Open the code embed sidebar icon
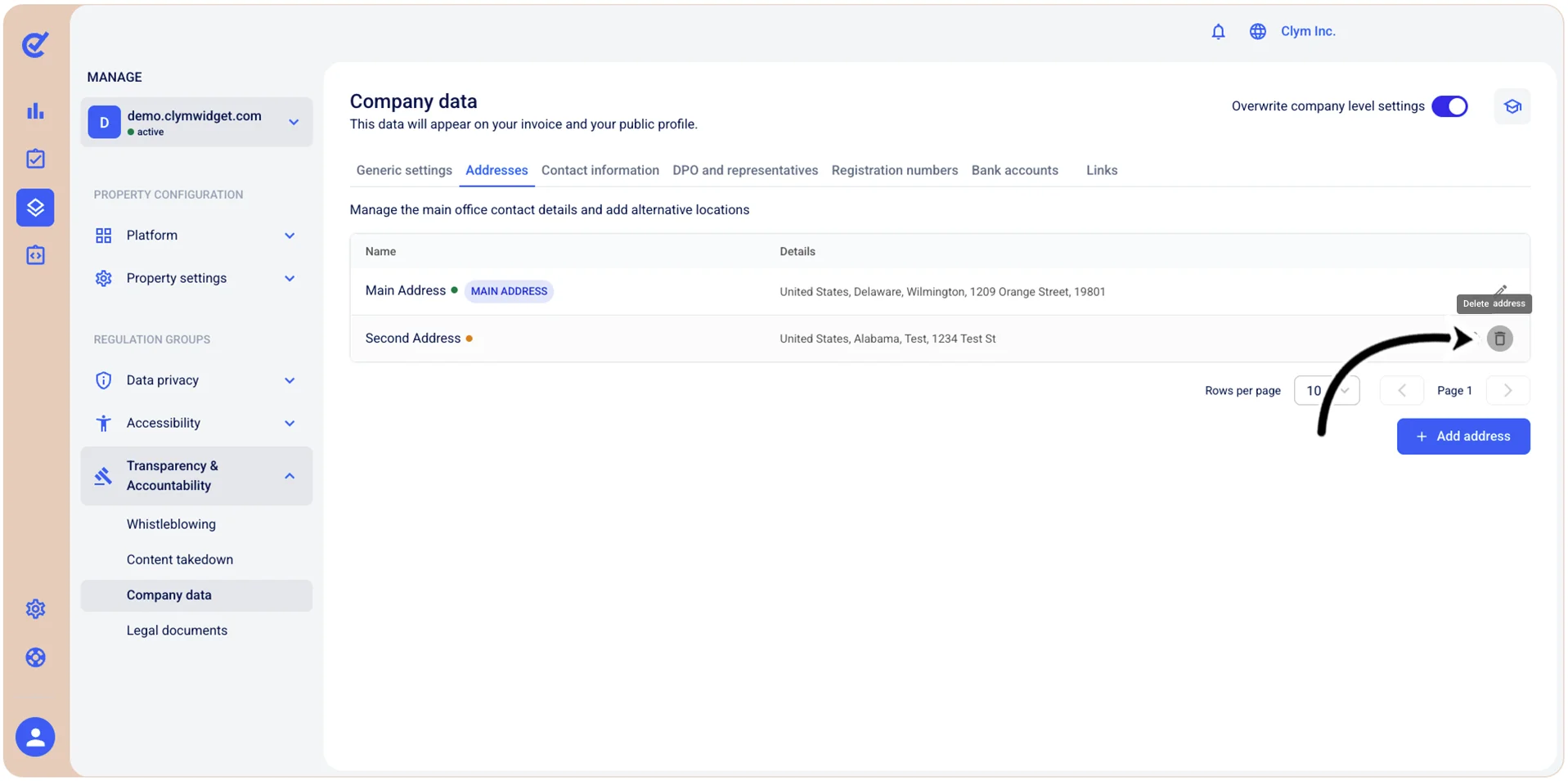 [35, 255]
